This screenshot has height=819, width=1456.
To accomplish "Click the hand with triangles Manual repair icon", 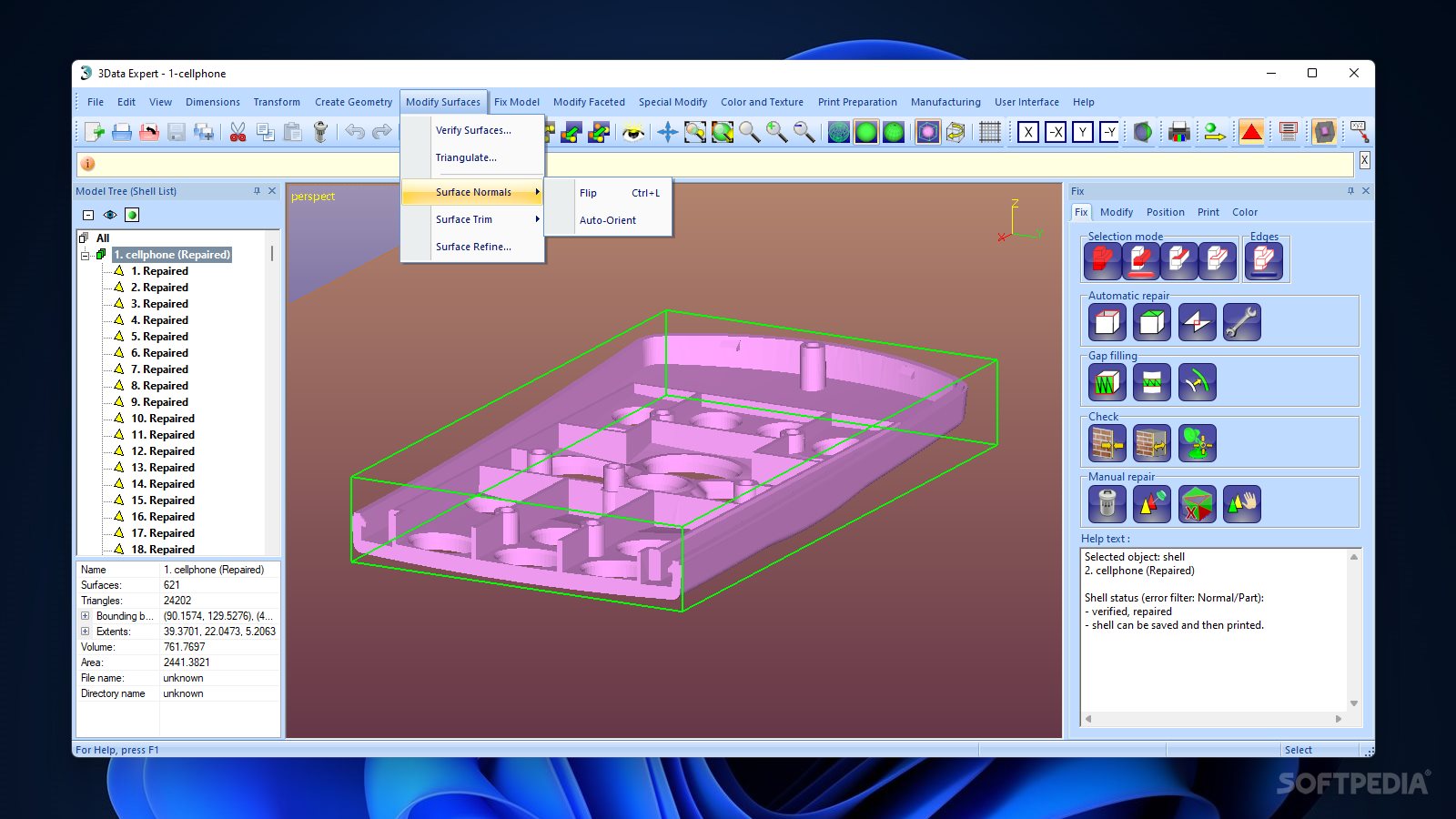I will pyautogui.click(x=1241, y=503).
